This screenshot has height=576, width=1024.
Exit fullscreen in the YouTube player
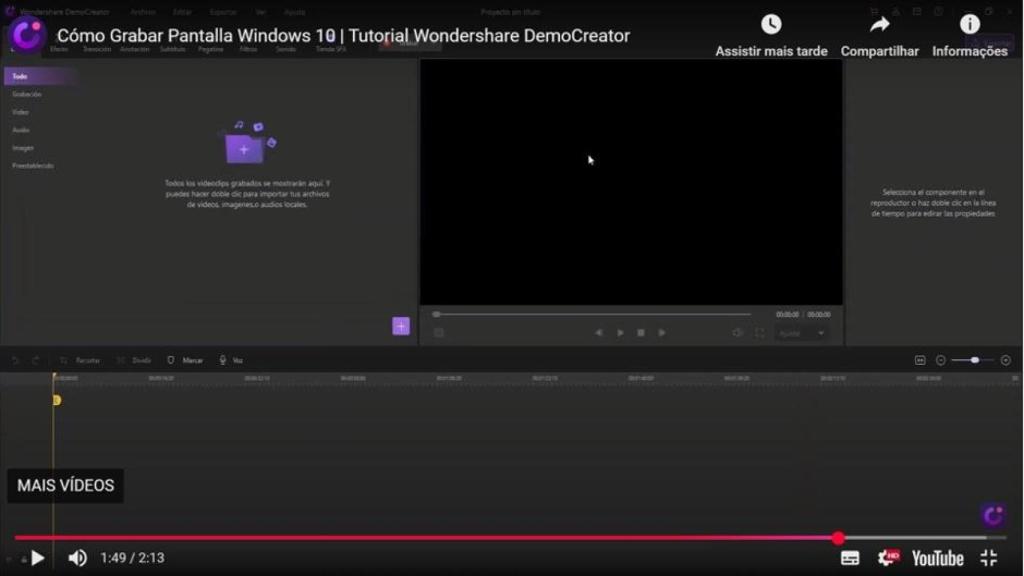[x=989, y=558]
